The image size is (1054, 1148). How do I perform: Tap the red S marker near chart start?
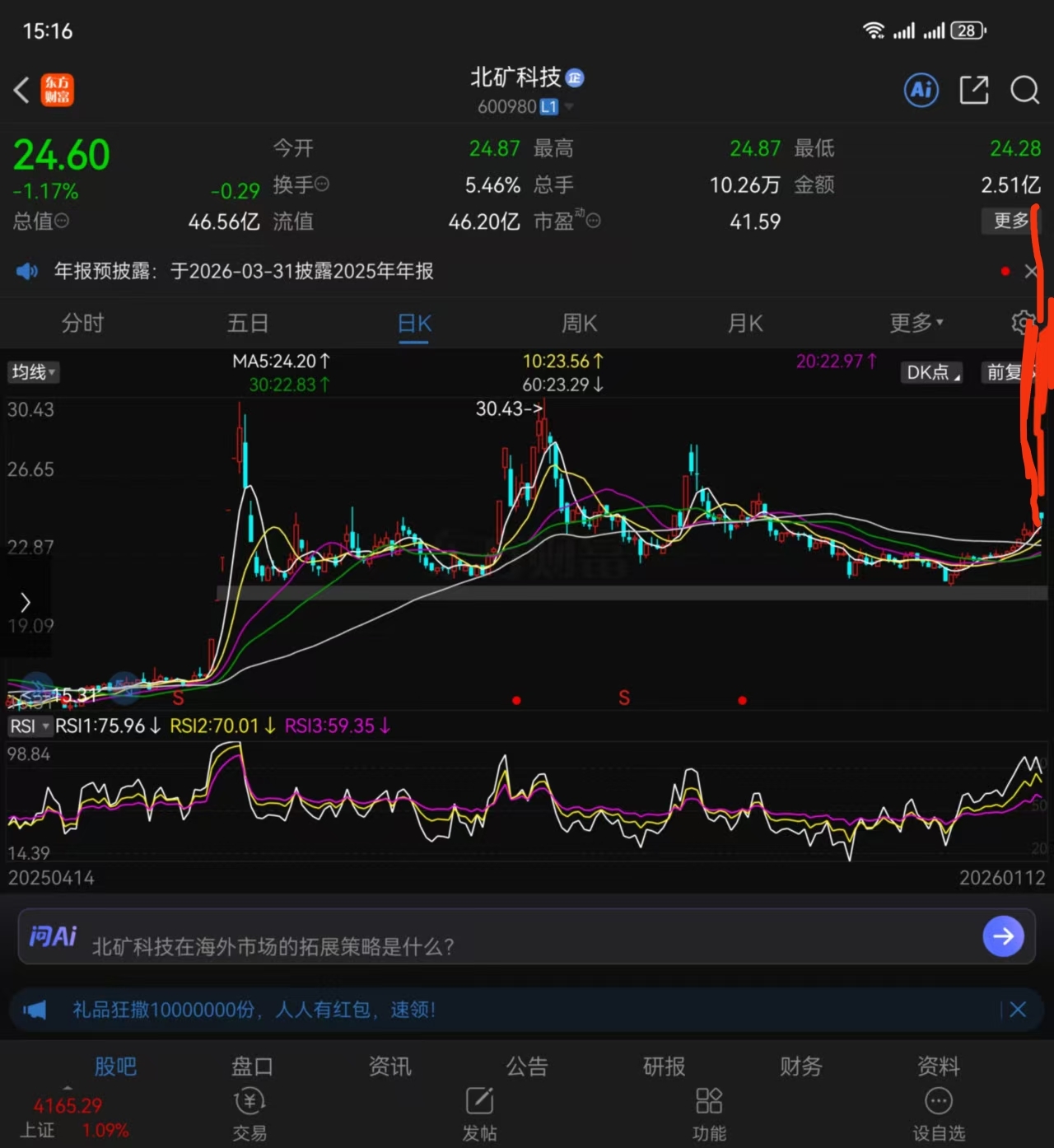(178, 699)
